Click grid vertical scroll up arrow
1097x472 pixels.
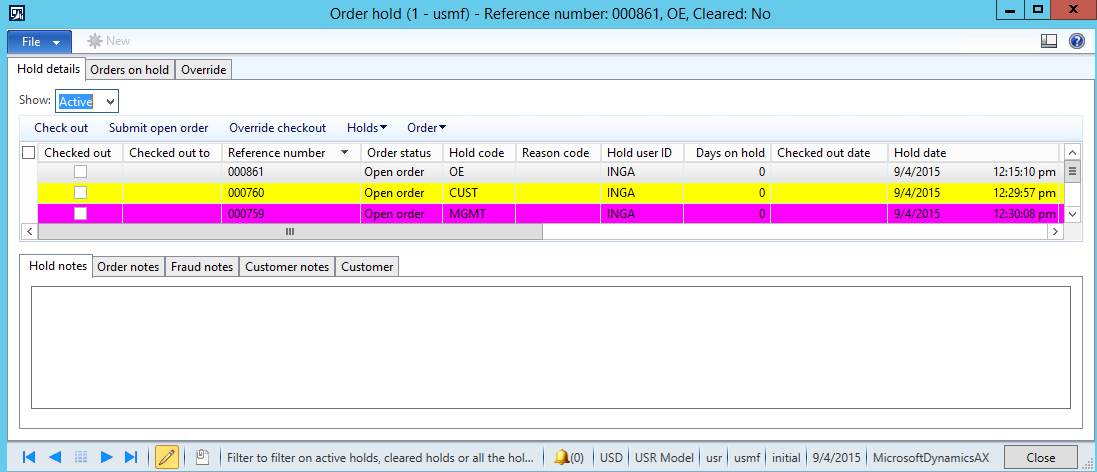pos(1071,151)
